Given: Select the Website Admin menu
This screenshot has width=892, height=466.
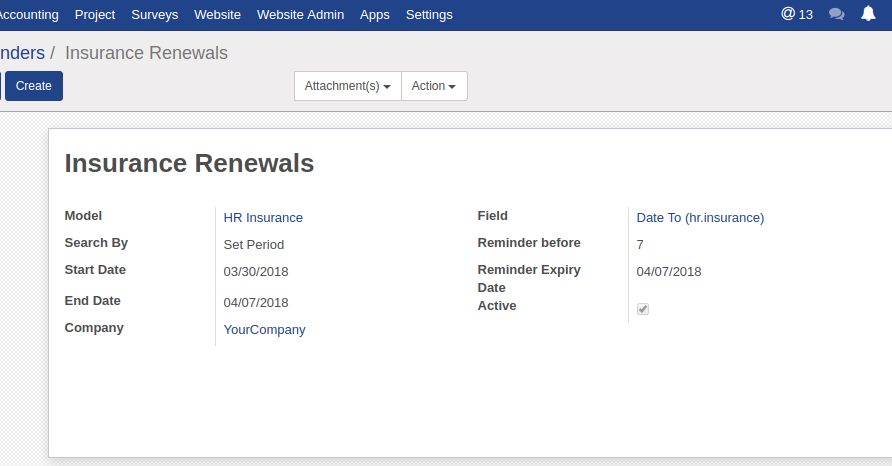Looking at the screenshot, I should pyautogui.click(x=300, y=15).
